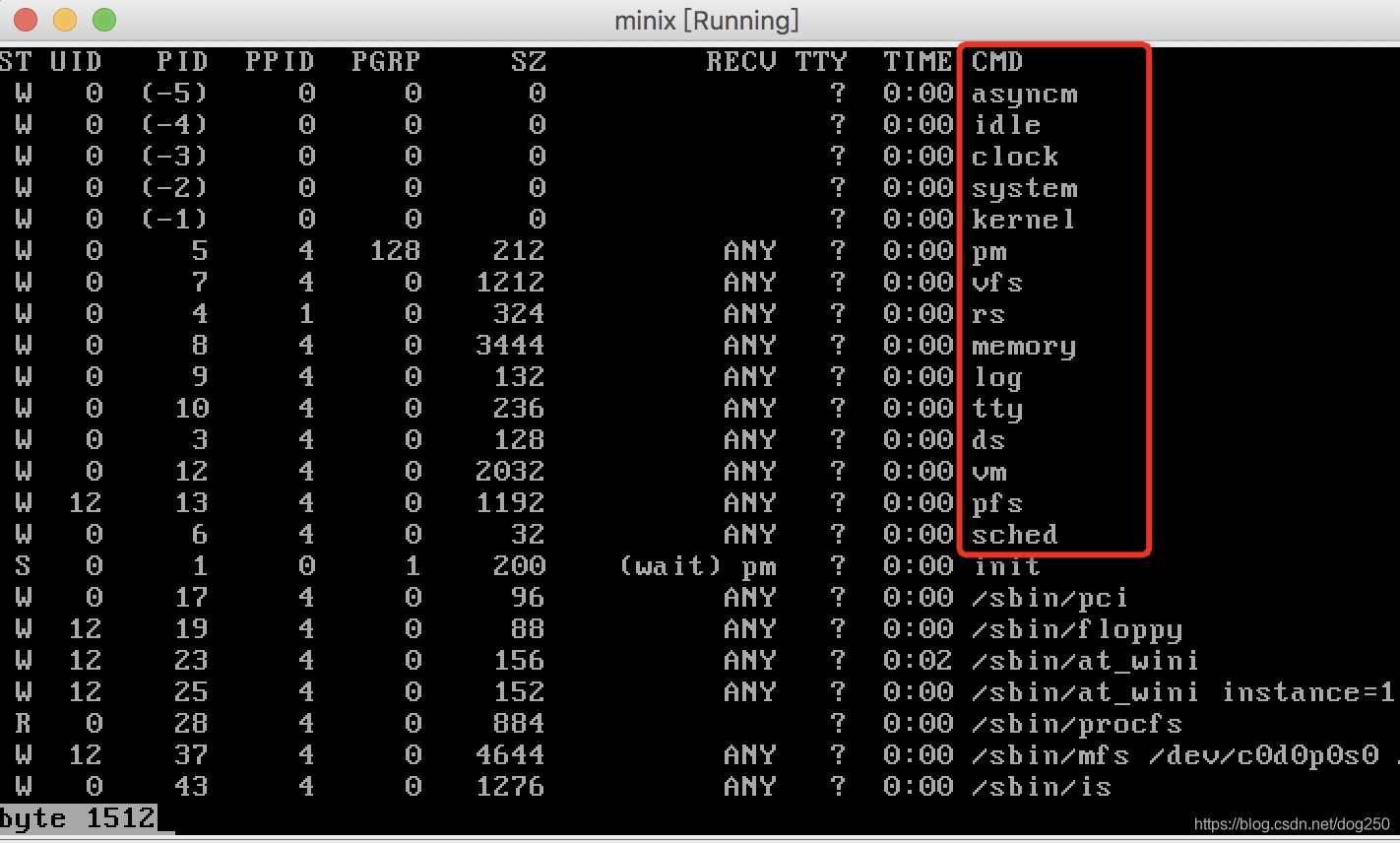Click the PID value '(-4)'

point(174,125)
